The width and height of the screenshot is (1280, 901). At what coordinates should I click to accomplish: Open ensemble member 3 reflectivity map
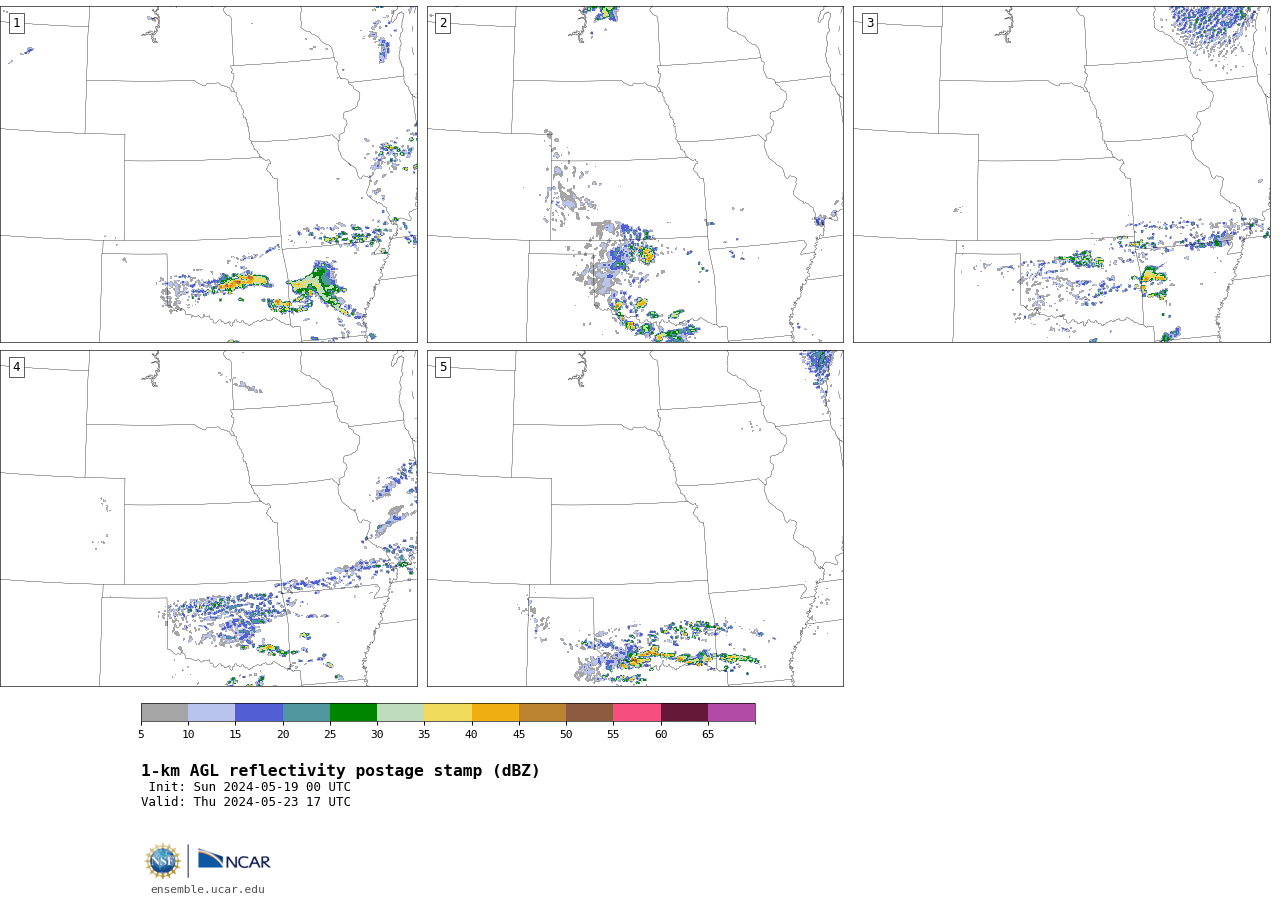[1061, 174]
